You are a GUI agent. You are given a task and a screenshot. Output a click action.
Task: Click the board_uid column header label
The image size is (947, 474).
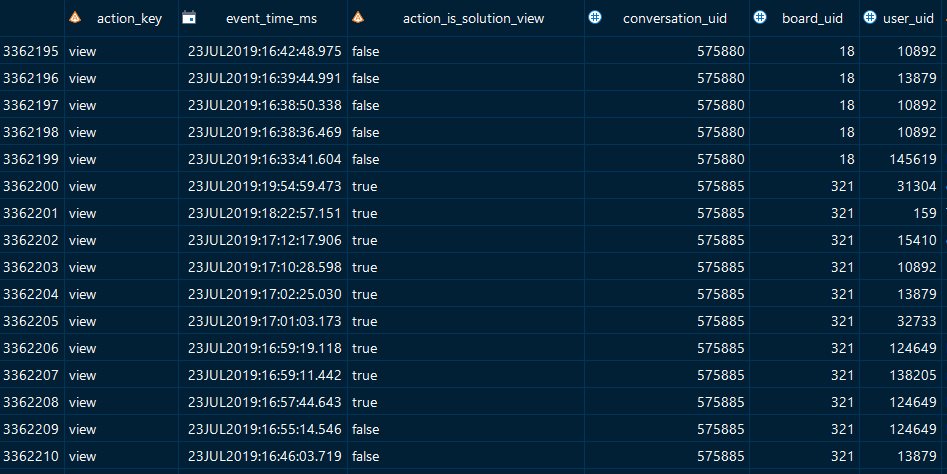(x=814, y=18)
